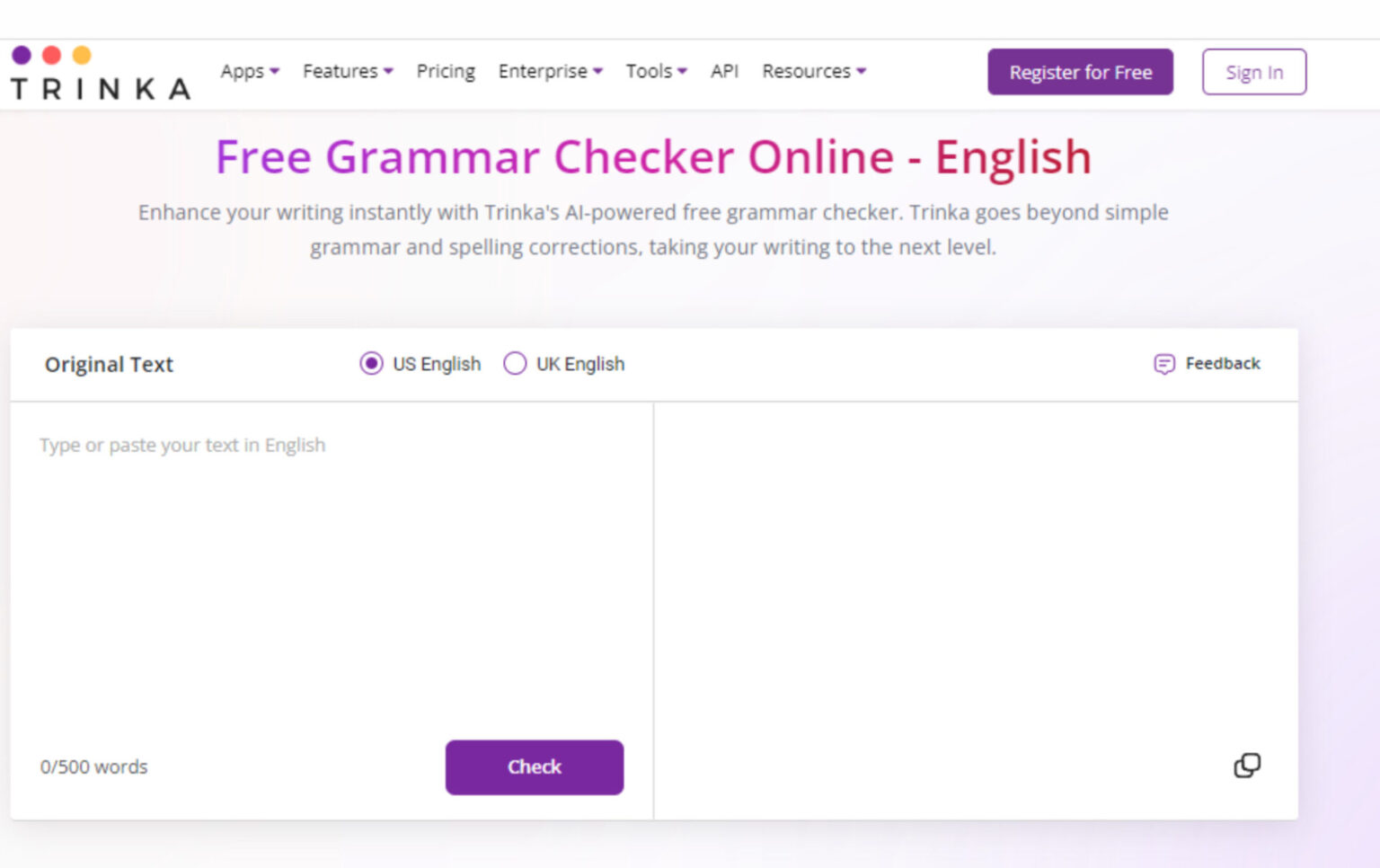The height and width of the screenshot is (868, 1380).
Task: Switch to UK English
Action: [x=515, y=364]
